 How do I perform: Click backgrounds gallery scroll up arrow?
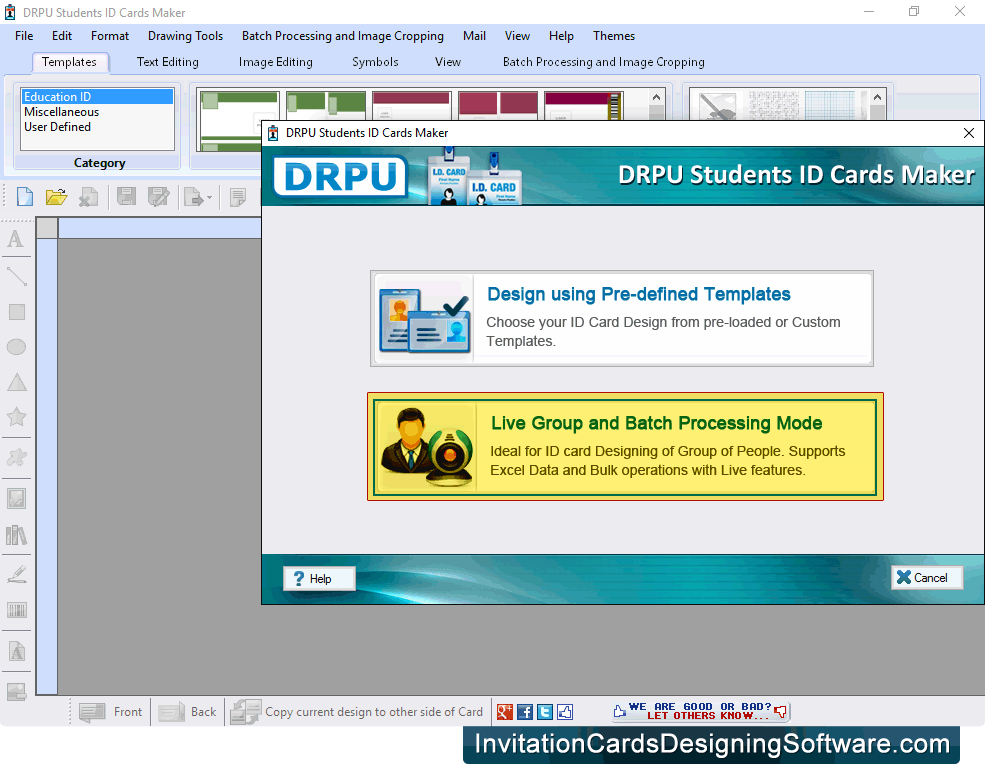point(878,97)
